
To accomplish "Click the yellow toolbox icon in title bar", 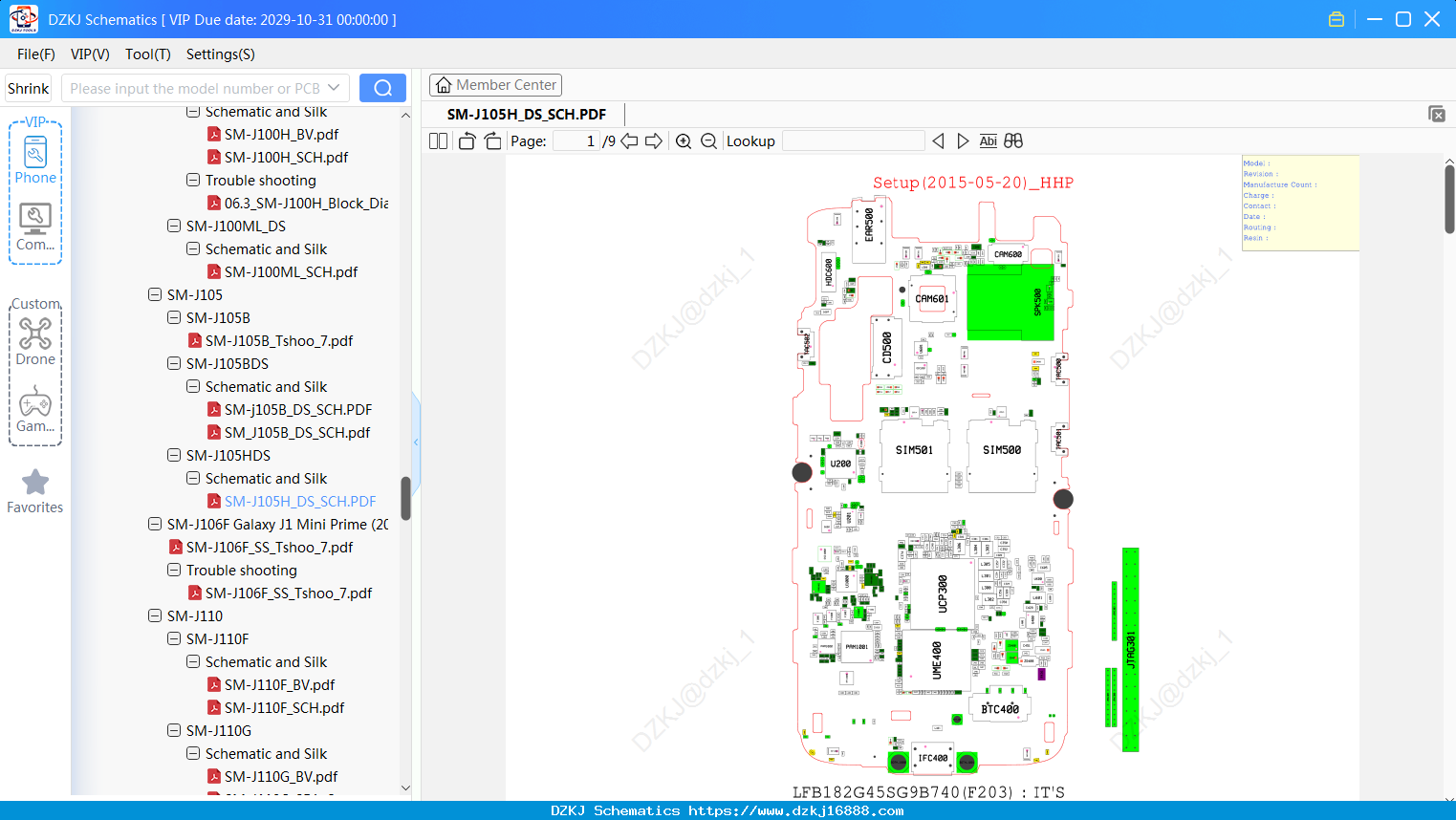I will (1336, 19).
